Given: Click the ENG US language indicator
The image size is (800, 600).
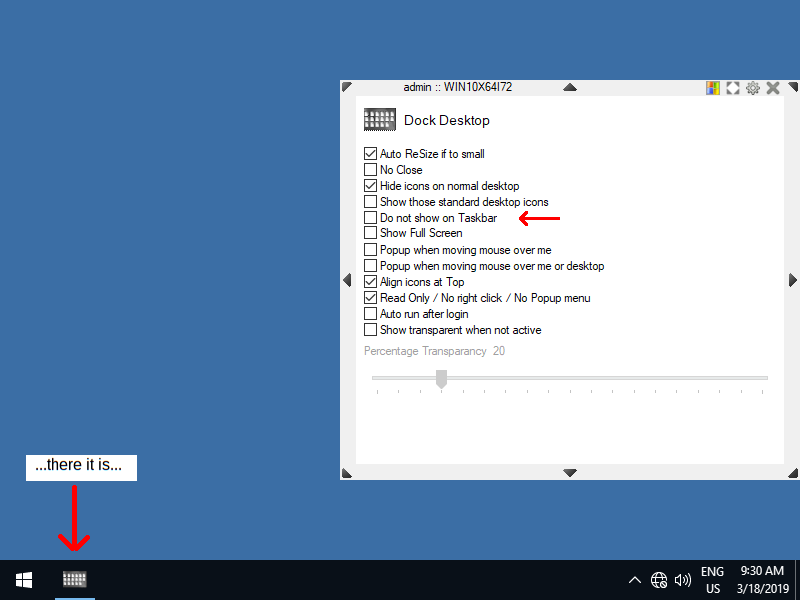Looking at the screenshot, I should pos(712,580).
